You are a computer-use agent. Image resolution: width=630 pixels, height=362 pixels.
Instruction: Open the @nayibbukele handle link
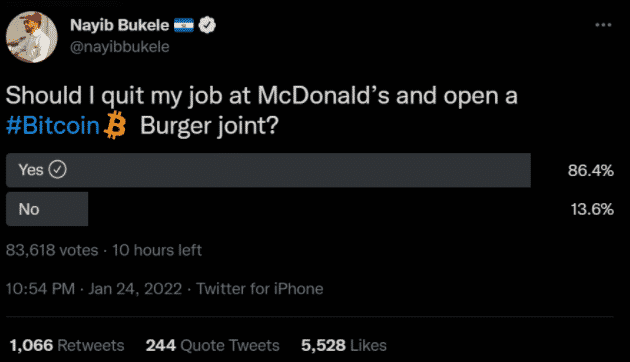pos(120,47)
